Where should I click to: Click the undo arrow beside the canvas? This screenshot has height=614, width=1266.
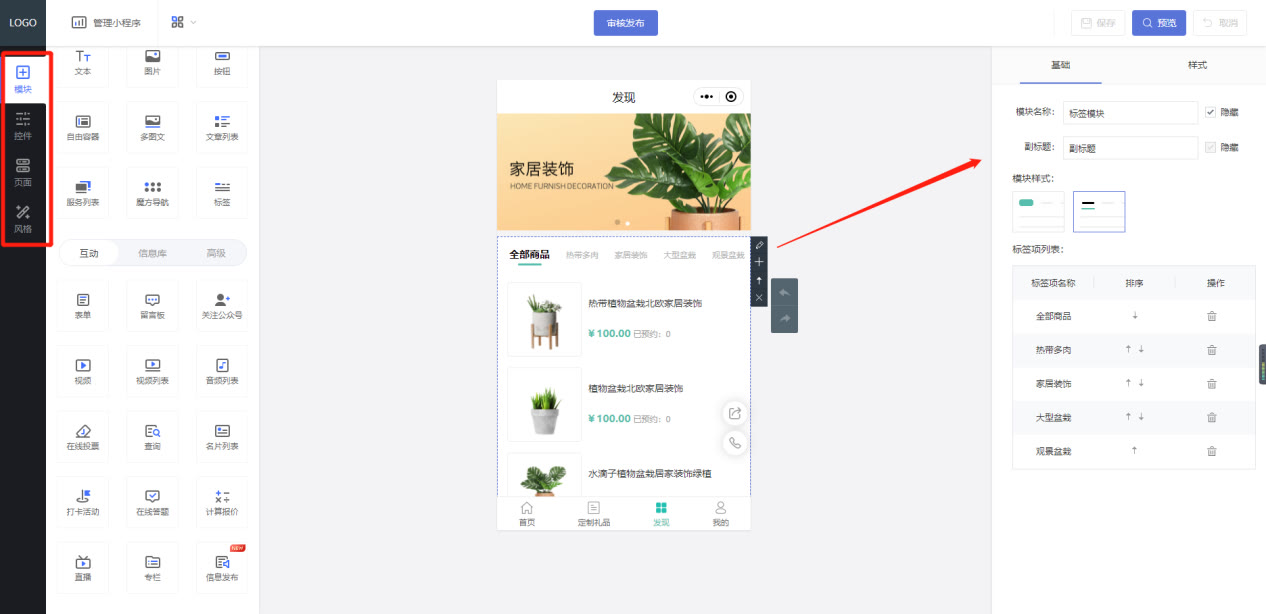tap(785, 292)
